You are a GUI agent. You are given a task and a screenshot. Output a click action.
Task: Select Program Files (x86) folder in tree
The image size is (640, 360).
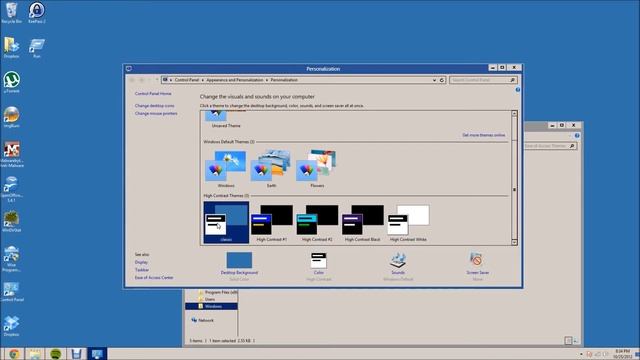tap(218, 292)
